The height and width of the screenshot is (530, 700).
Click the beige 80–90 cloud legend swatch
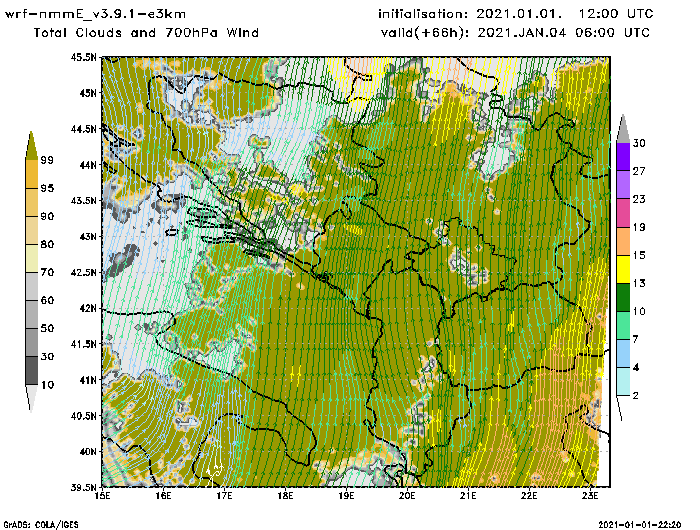tap(31, 230)
